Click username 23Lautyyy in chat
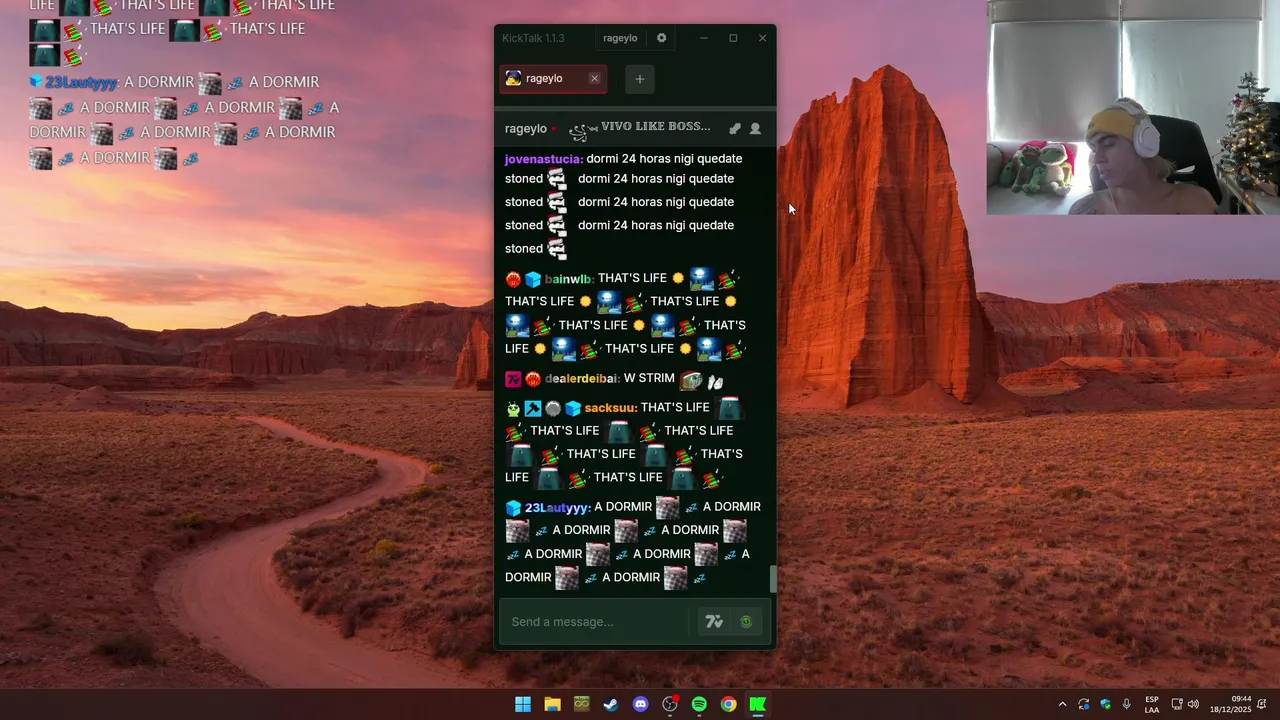This screenshot has height=720, width=1280. pos(557,507)
